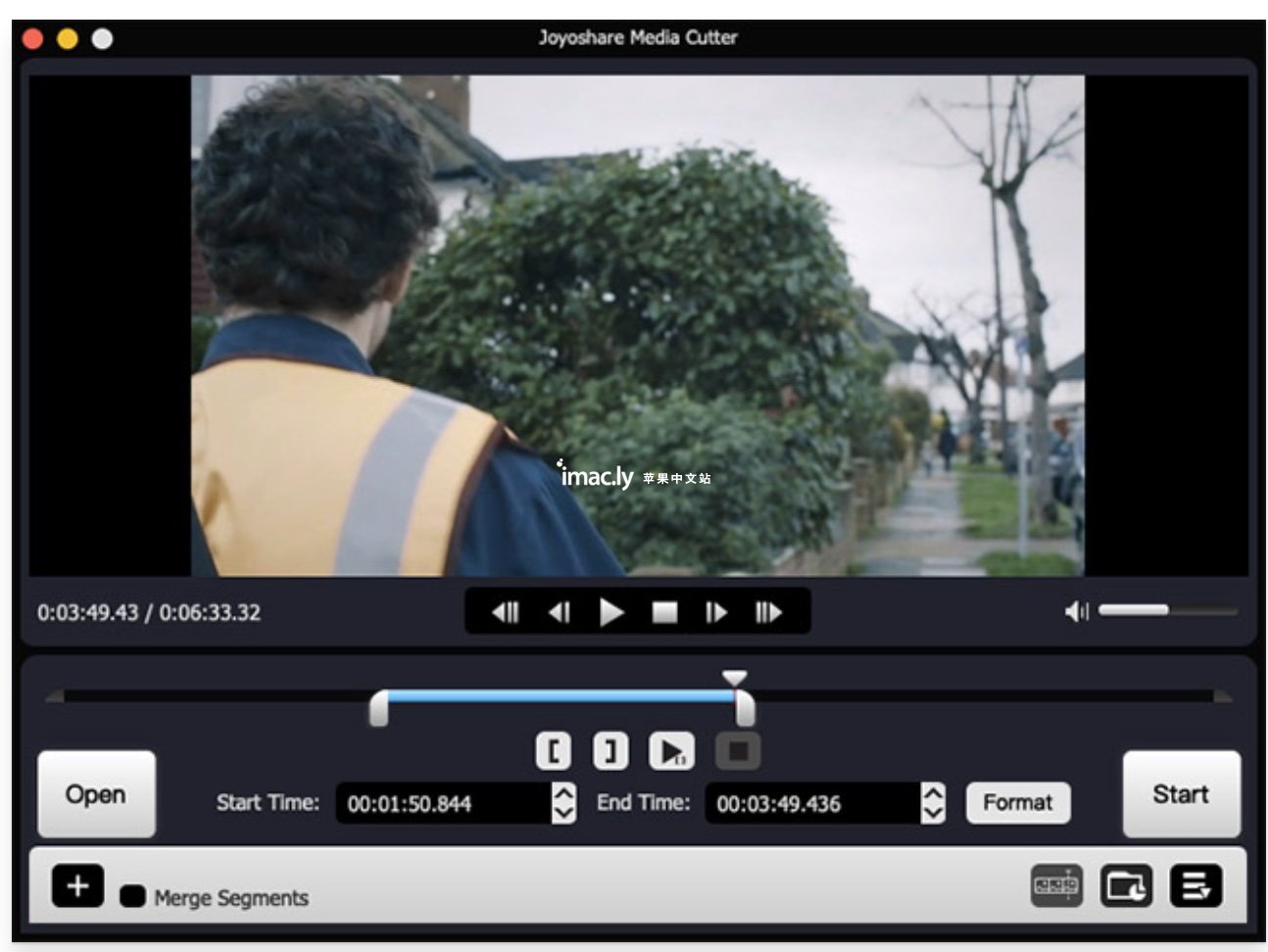Jump to next keyframe icon

tap(768, 613)
